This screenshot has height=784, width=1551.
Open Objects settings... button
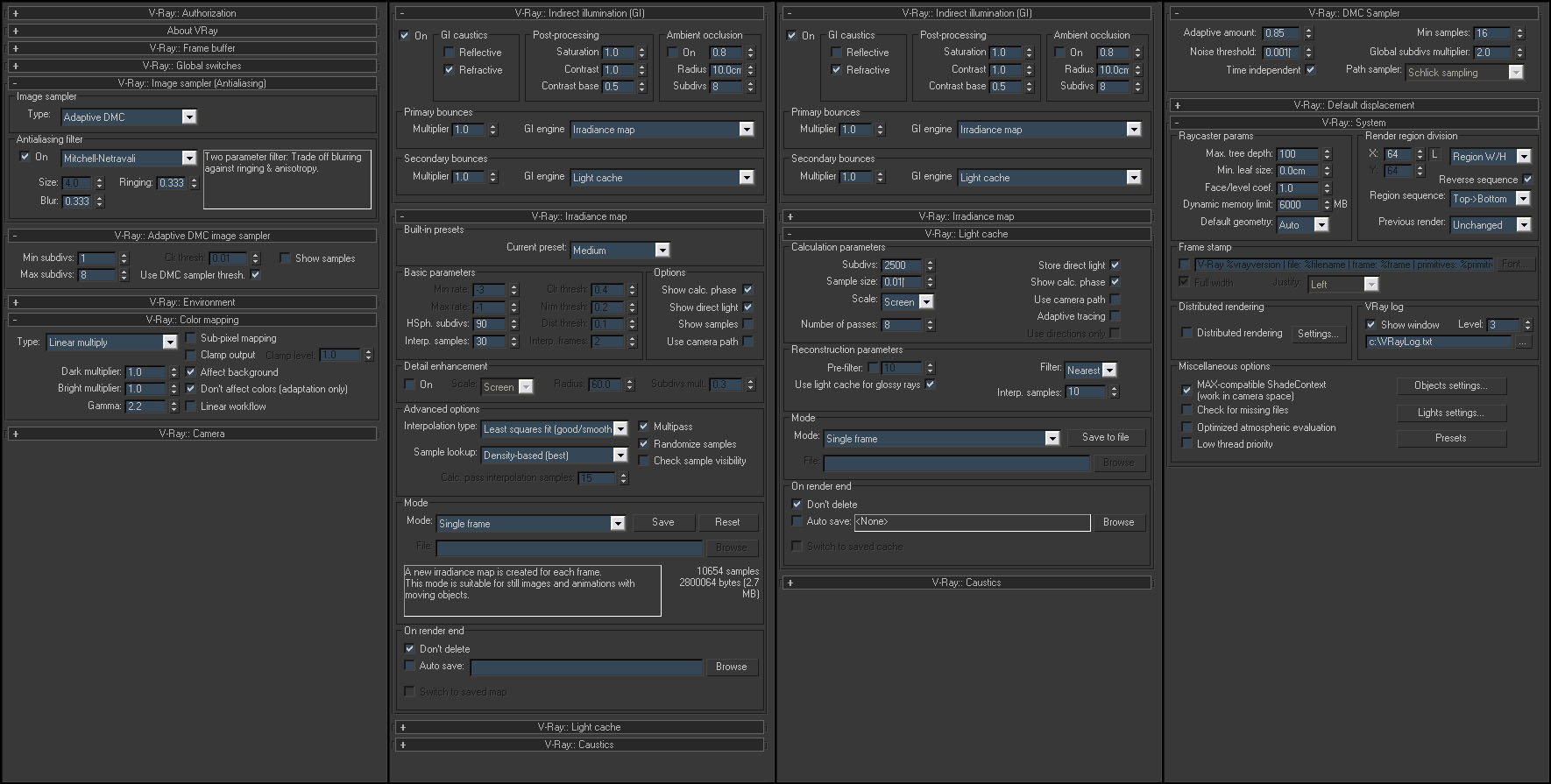coord(1451,385)
